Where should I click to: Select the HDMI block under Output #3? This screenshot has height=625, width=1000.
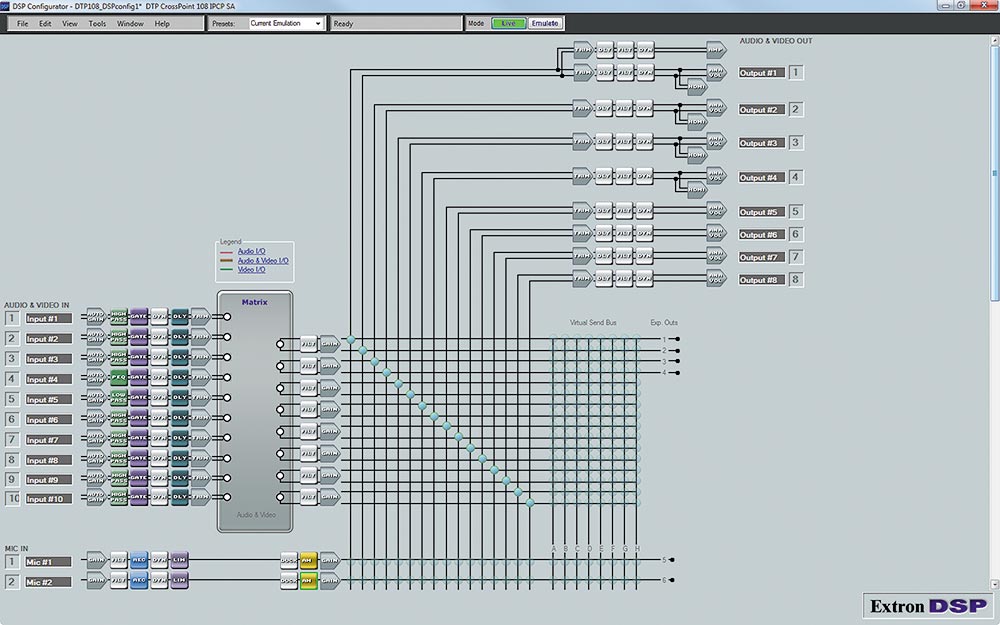point(696,153)
